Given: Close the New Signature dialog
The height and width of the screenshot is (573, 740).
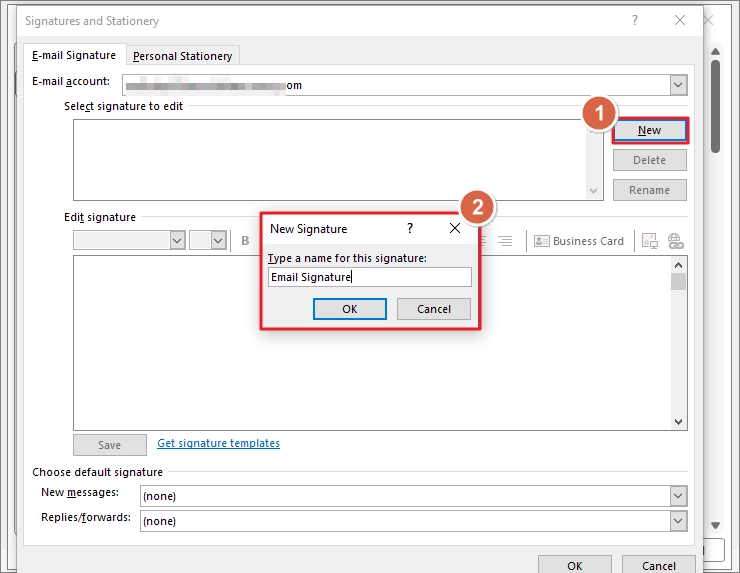Looking at the screenshot, I should [455, 228].
